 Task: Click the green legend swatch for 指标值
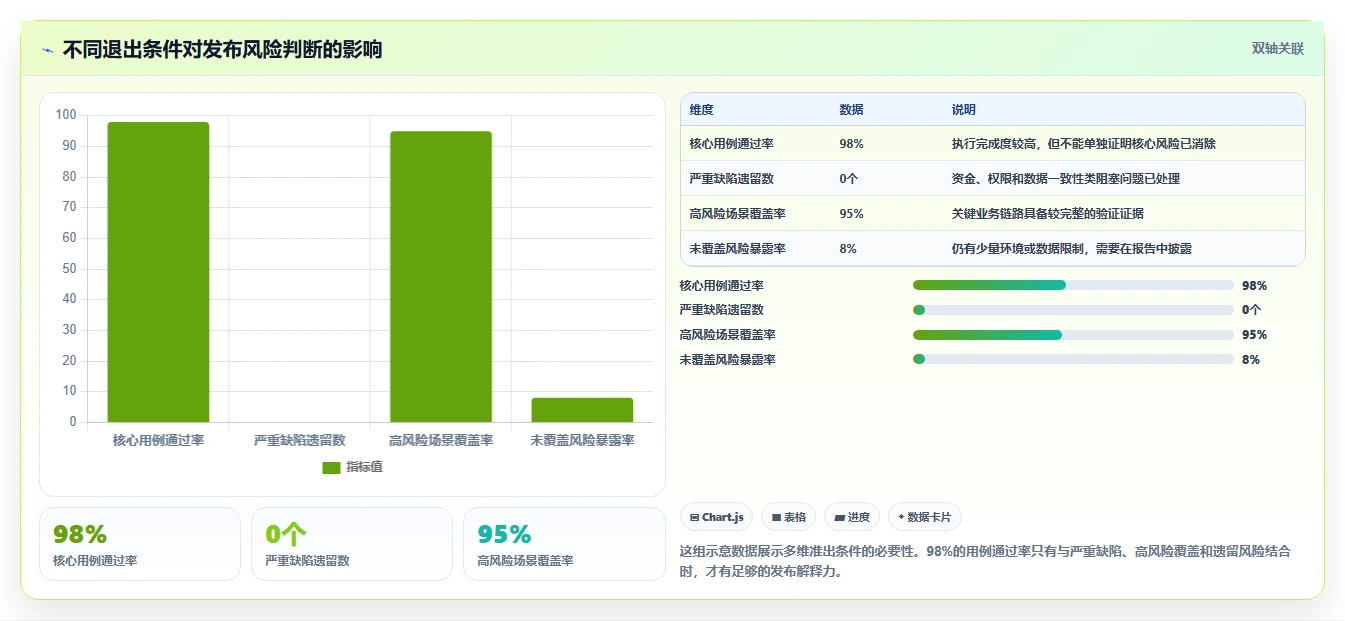coord(331,467)
